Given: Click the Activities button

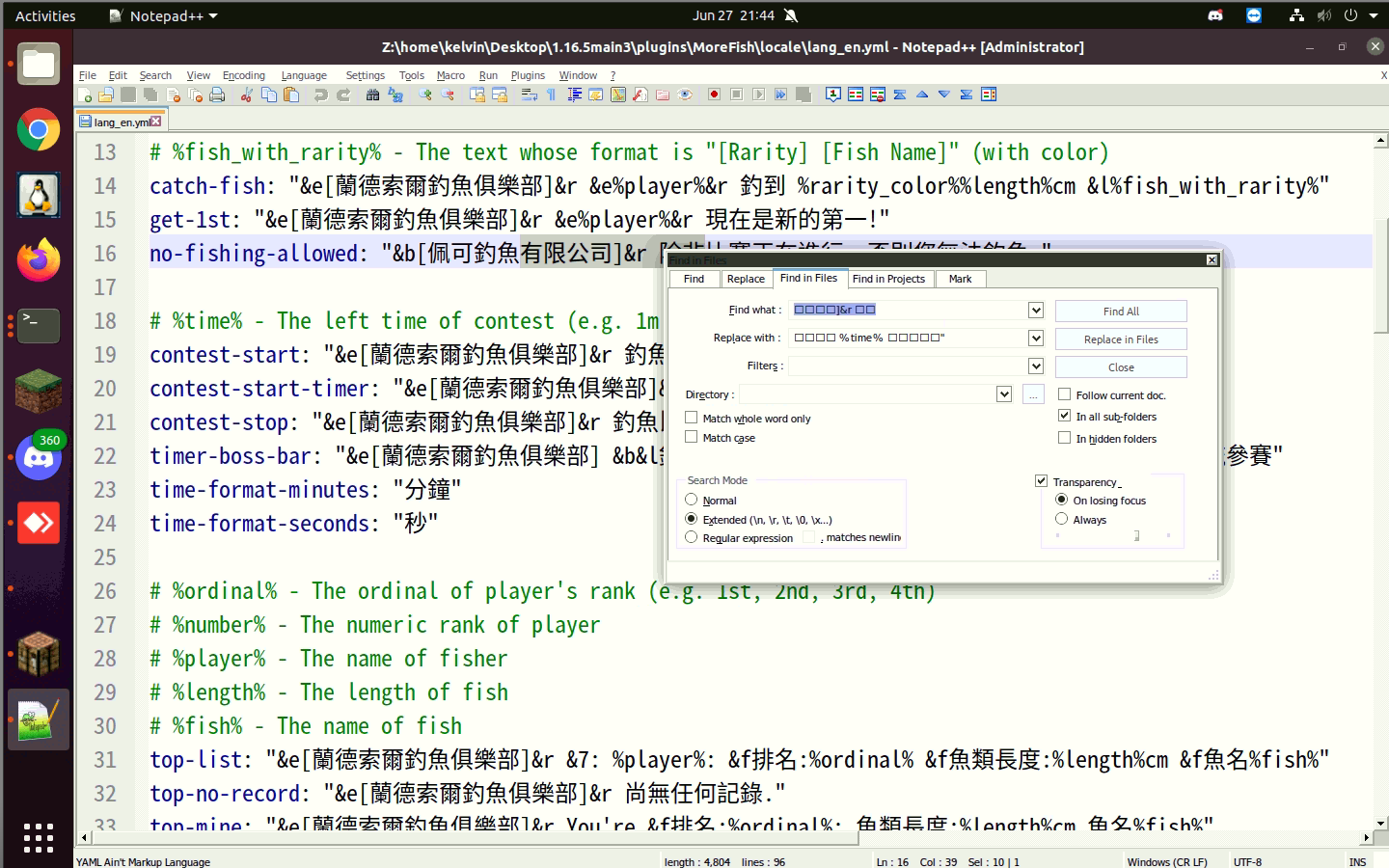Looking at the screenshot, I should pos(45,15).
